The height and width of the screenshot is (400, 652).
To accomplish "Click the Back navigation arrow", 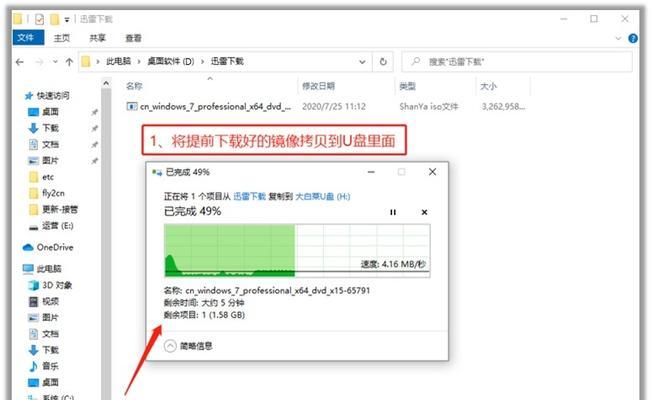I will pyautogui.click(x=20, y=62).
